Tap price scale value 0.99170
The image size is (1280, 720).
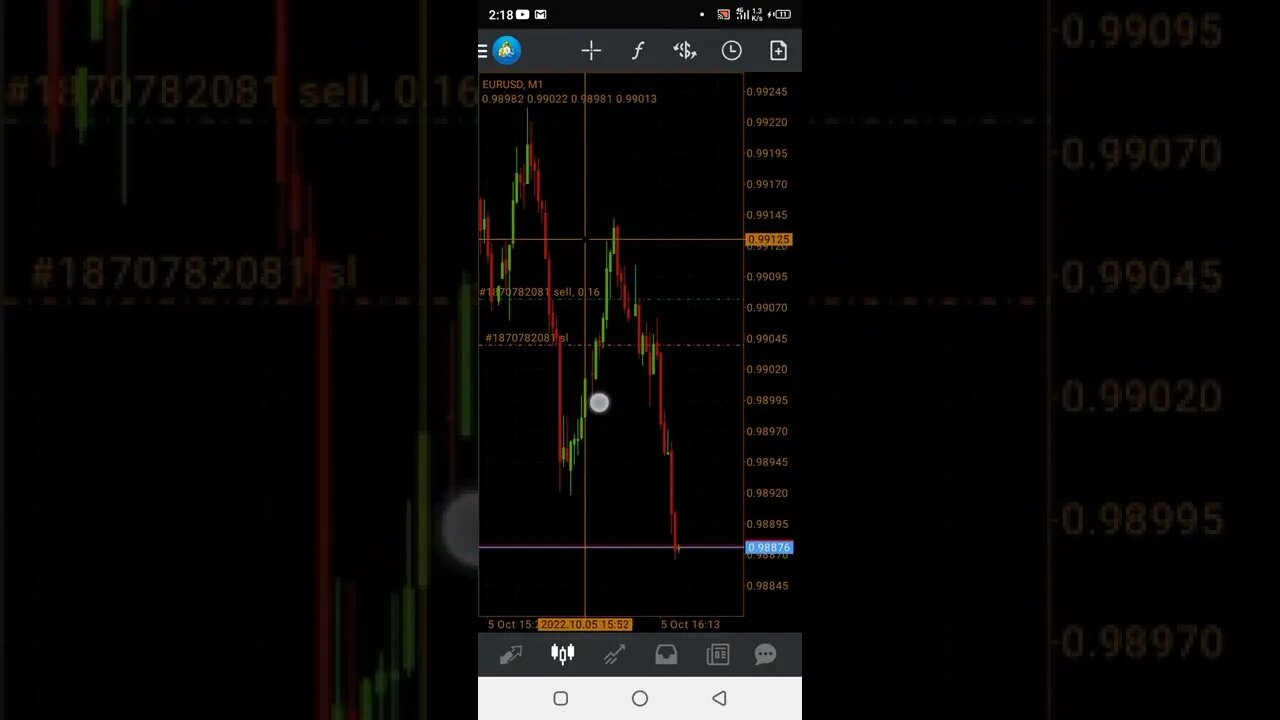[767, 185]
